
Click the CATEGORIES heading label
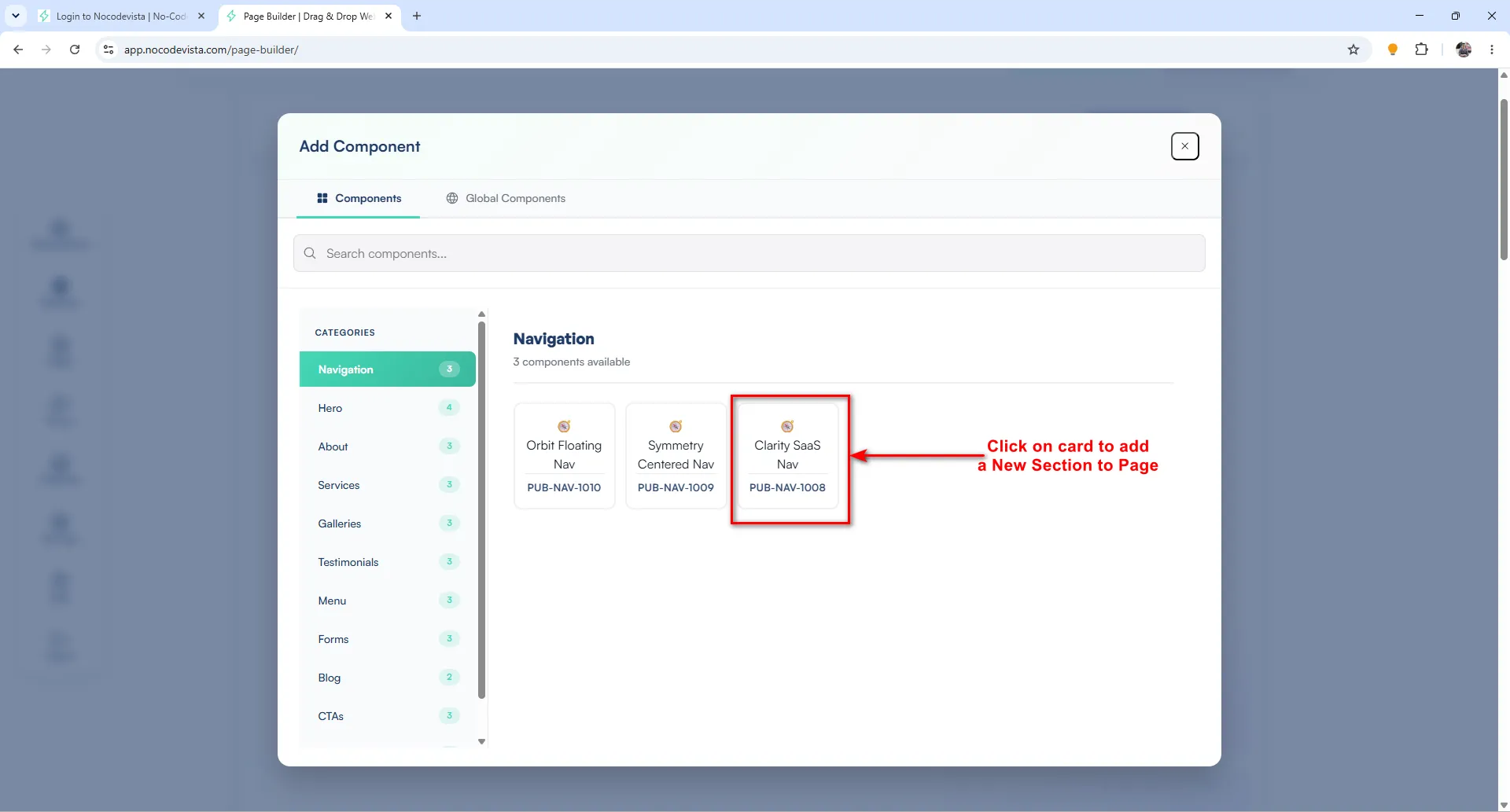tap(344, 333)
